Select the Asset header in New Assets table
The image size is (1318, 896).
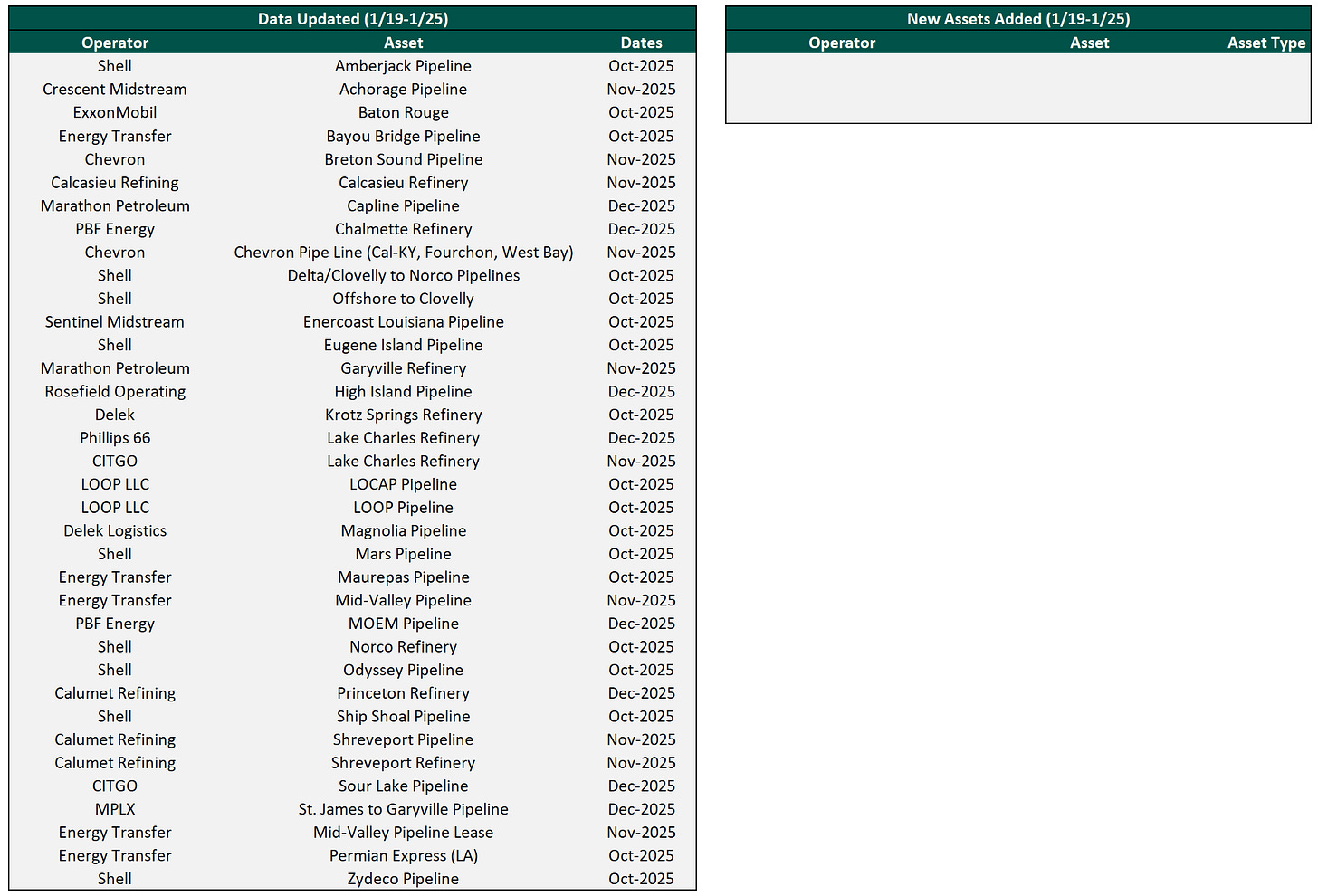click(1089, 43)
